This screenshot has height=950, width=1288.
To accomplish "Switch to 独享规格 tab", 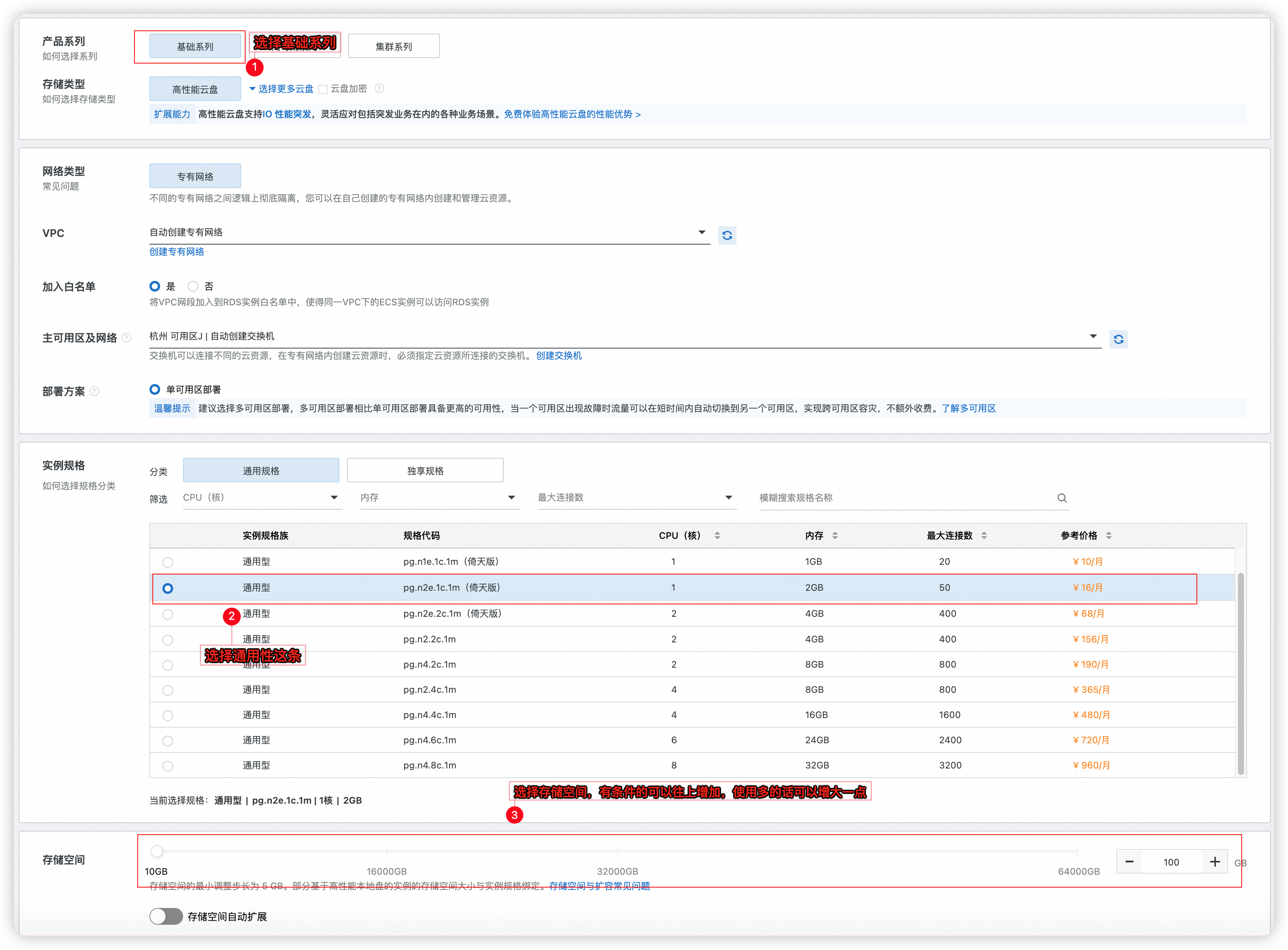I will pos(425,470).
